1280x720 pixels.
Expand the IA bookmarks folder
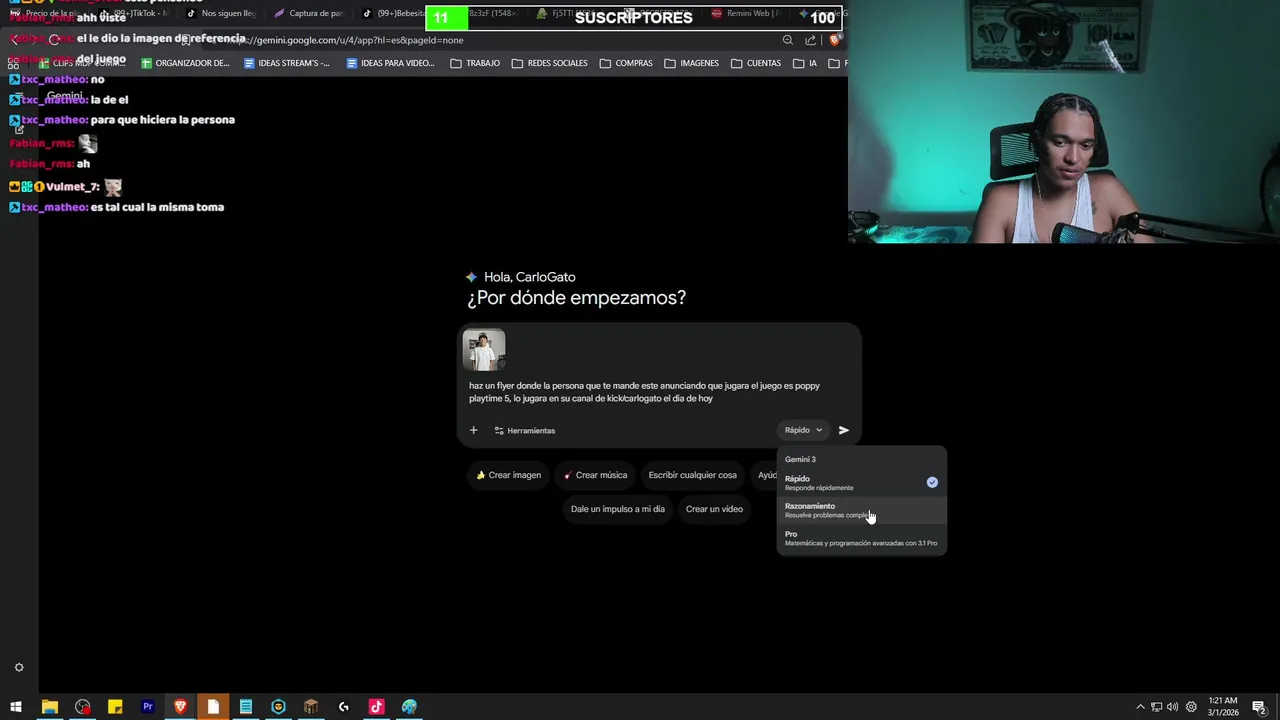[x=805, y=63]
